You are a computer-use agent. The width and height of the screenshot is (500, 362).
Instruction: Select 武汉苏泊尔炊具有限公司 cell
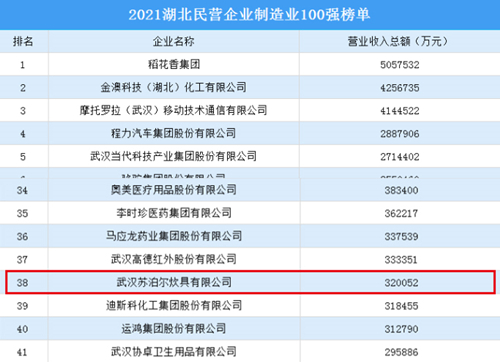[174, 282]
